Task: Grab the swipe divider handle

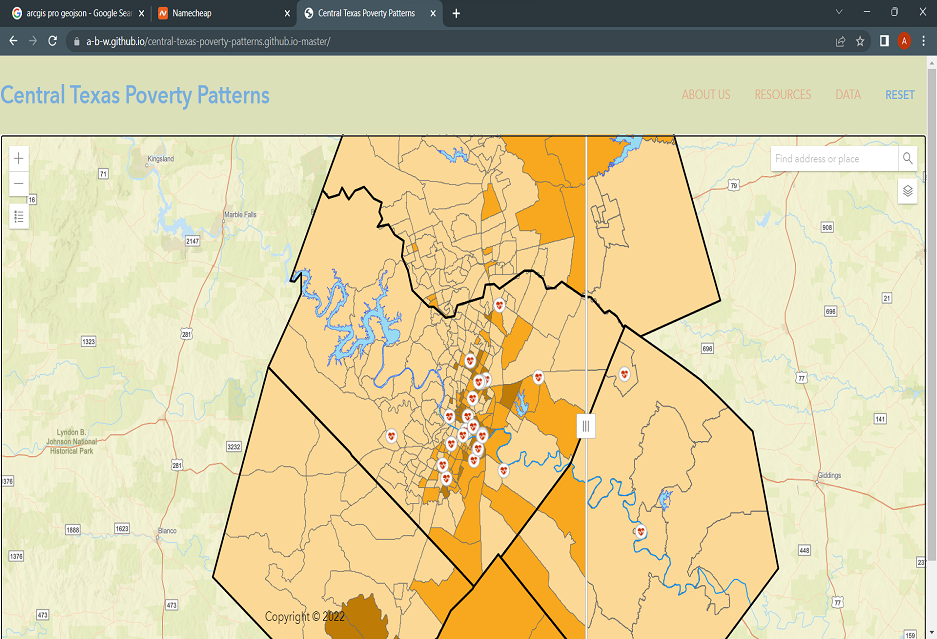Action: click(x=586, y=426)
